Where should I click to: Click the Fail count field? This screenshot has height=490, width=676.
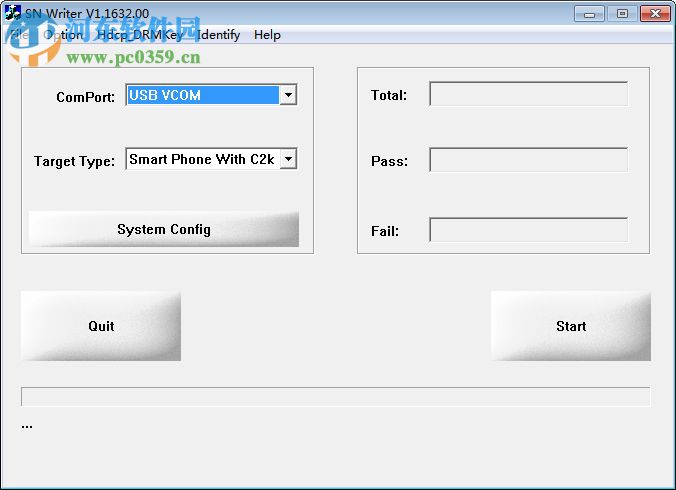529,230
